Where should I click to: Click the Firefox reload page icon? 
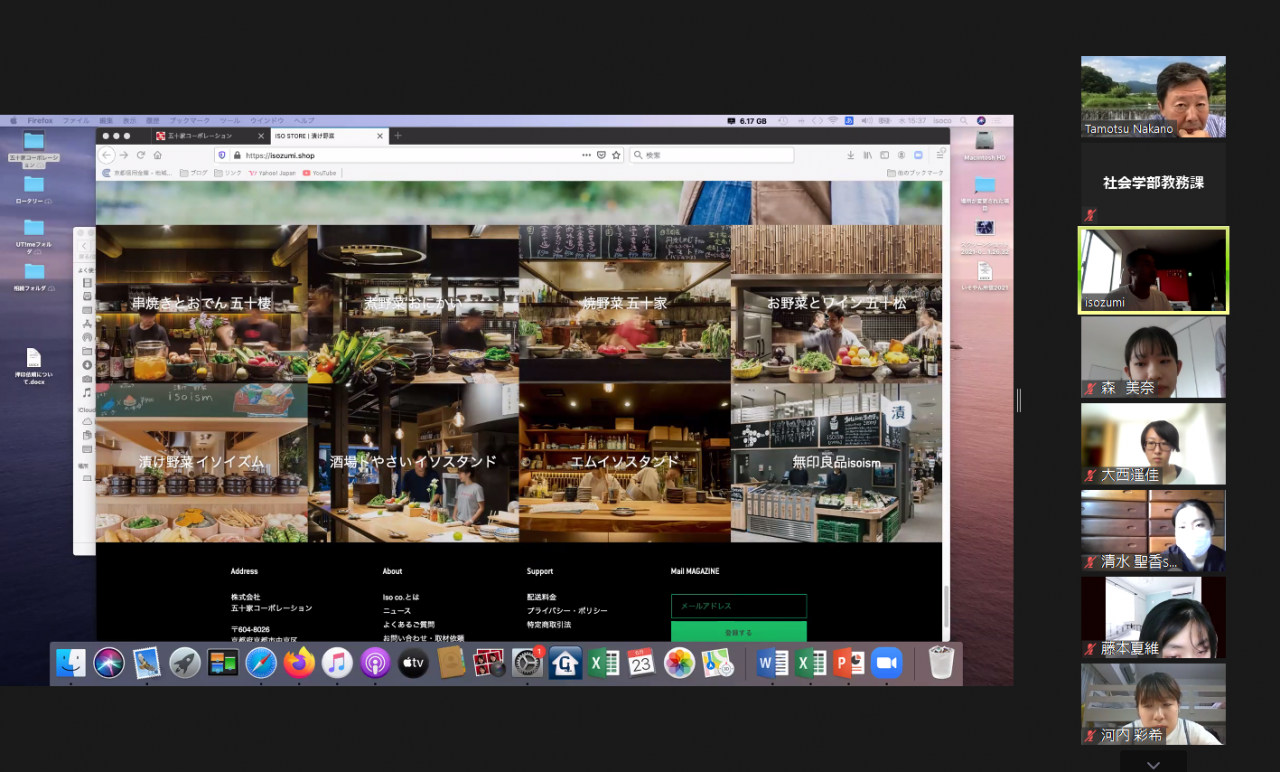141,155
